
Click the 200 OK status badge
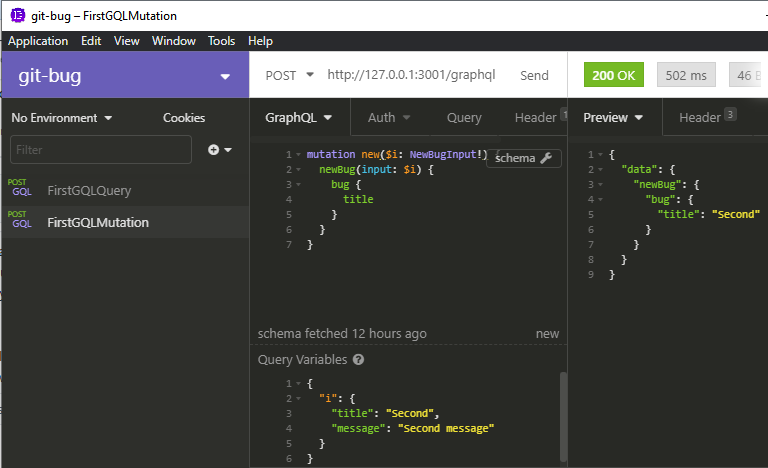tap(613, 75)
